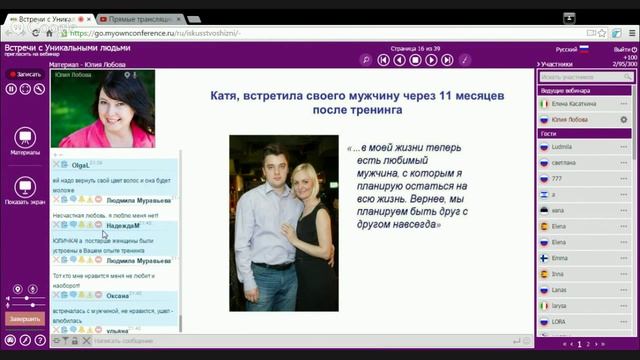Click the browser home button
Screen dimensions: 640x360
[x=49, y=33]
